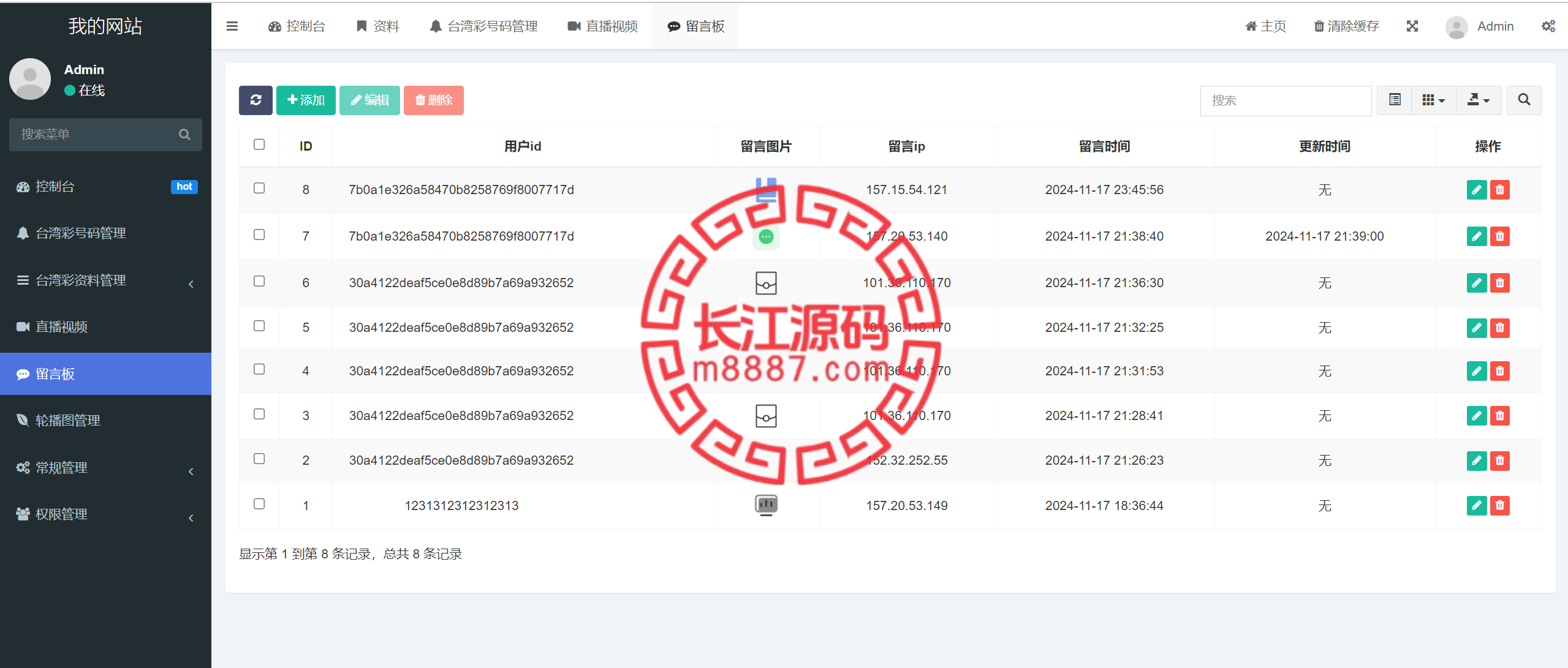Open the message image thumbnail for ID 3
The width and height of the screenshot is (1568, 668).
point(766,416)
